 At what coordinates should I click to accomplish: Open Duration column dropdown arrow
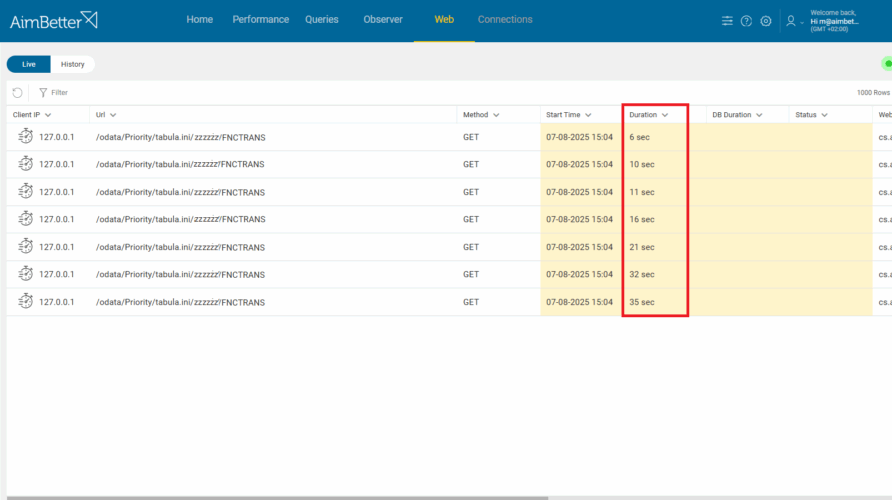(665, 115)
